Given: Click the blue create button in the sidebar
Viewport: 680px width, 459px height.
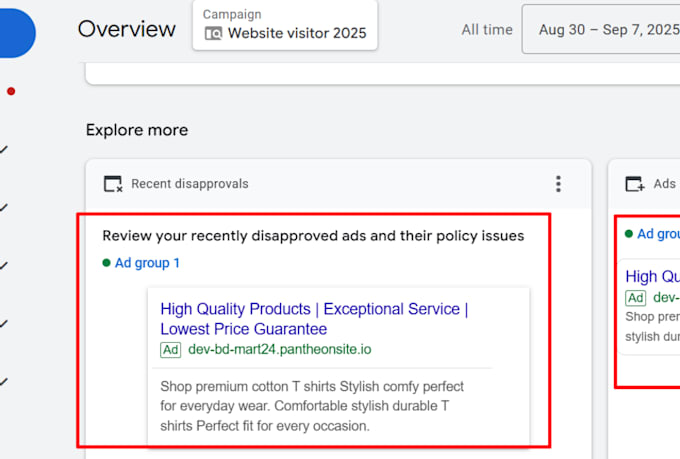Looking at the screenshot, I should (16, 33).
